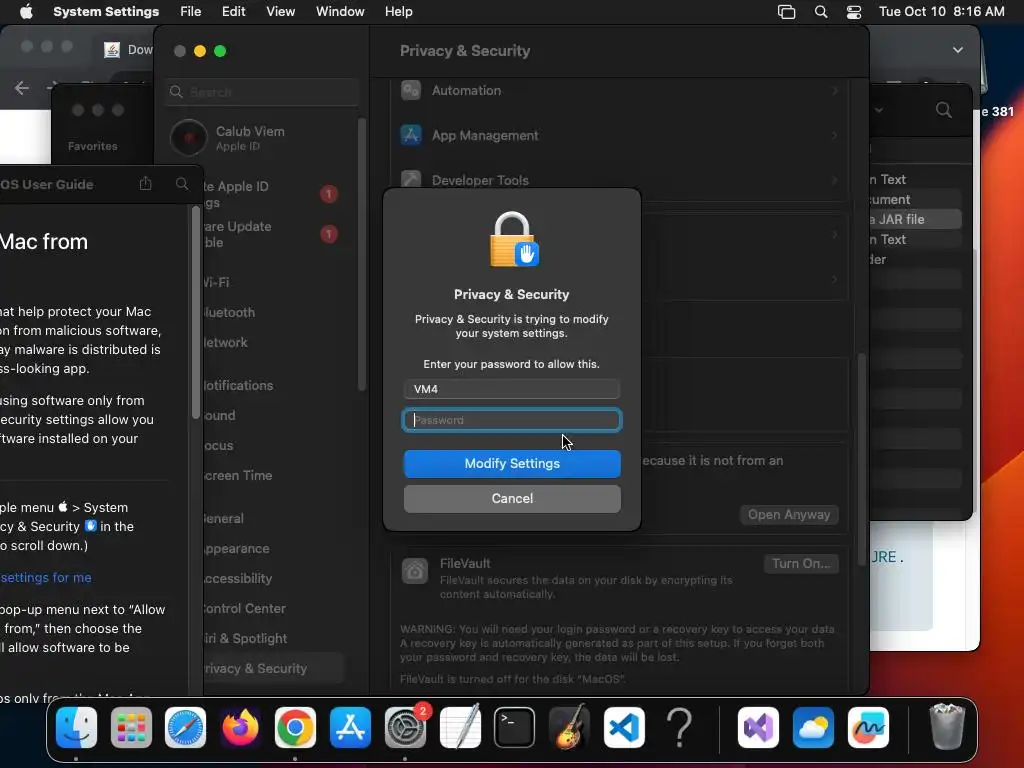Viewport: 1024px width, 768px height.
Task: Launch GarageBand from the Dock
Action: point(569,727)
